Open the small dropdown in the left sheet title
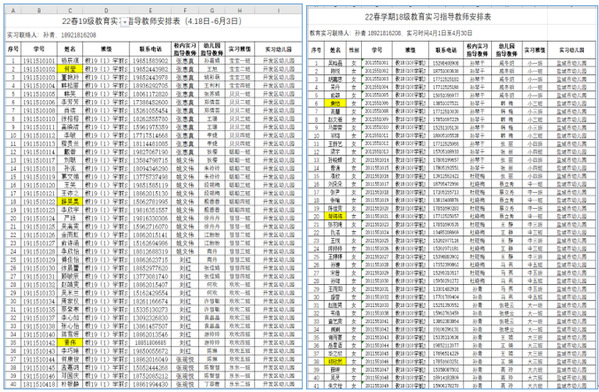 click(125, 23)
